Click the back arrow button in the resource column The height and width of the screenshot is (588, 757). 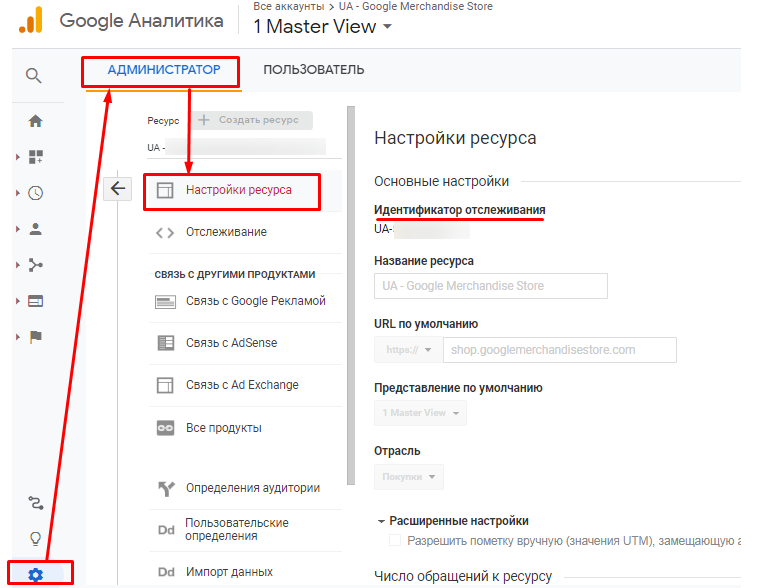(118, 188)
